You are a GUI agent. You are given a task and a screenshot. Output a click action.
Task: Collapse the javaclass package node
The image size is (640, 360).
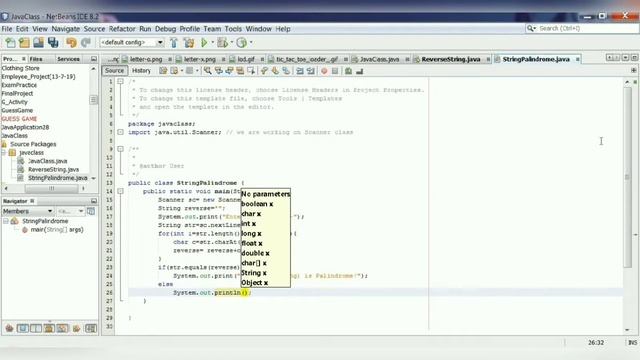pyautogui.click(x=4, y=153)
